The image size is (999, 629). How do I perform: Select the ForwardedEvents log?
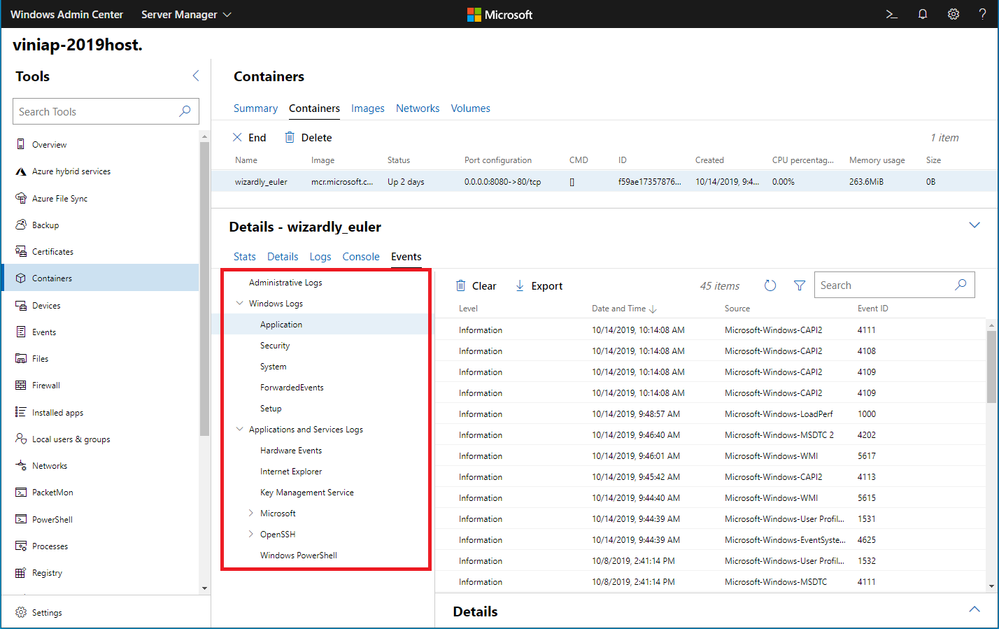click(291, 387)
